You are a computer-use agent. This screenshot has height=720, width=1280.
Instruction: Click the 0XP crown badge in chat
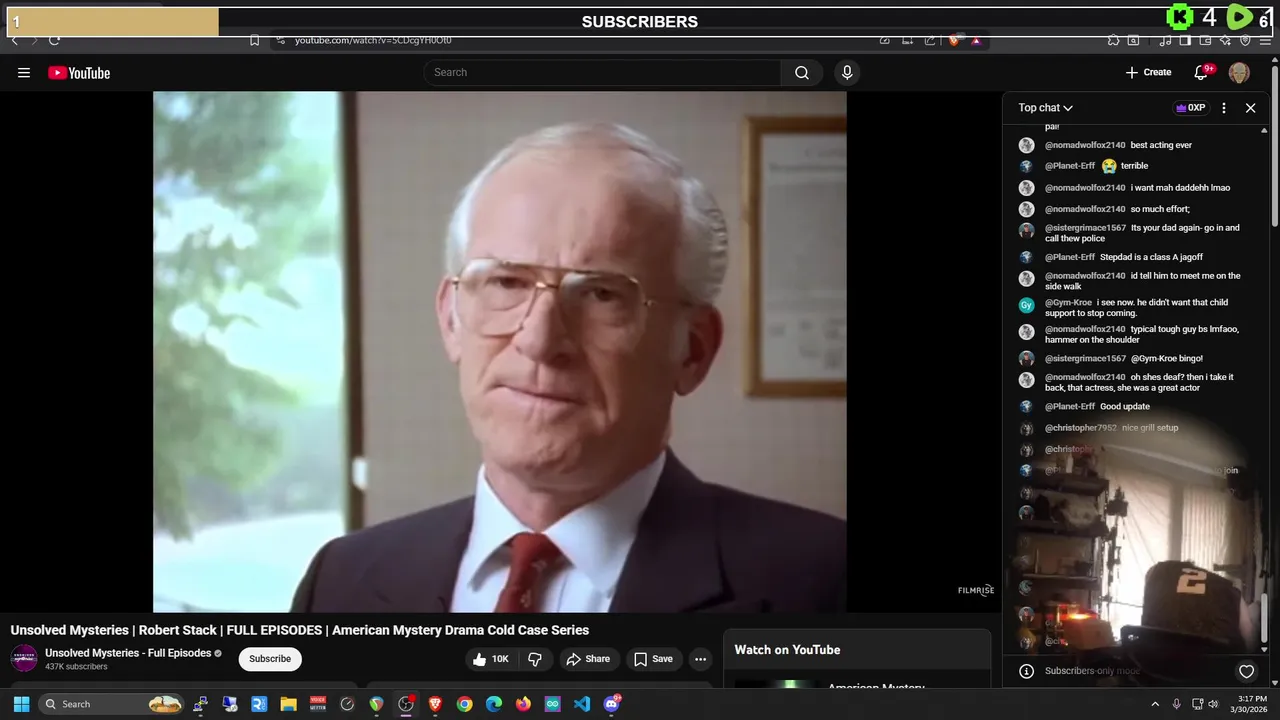pyautogui.click(x=1190, y=108)
